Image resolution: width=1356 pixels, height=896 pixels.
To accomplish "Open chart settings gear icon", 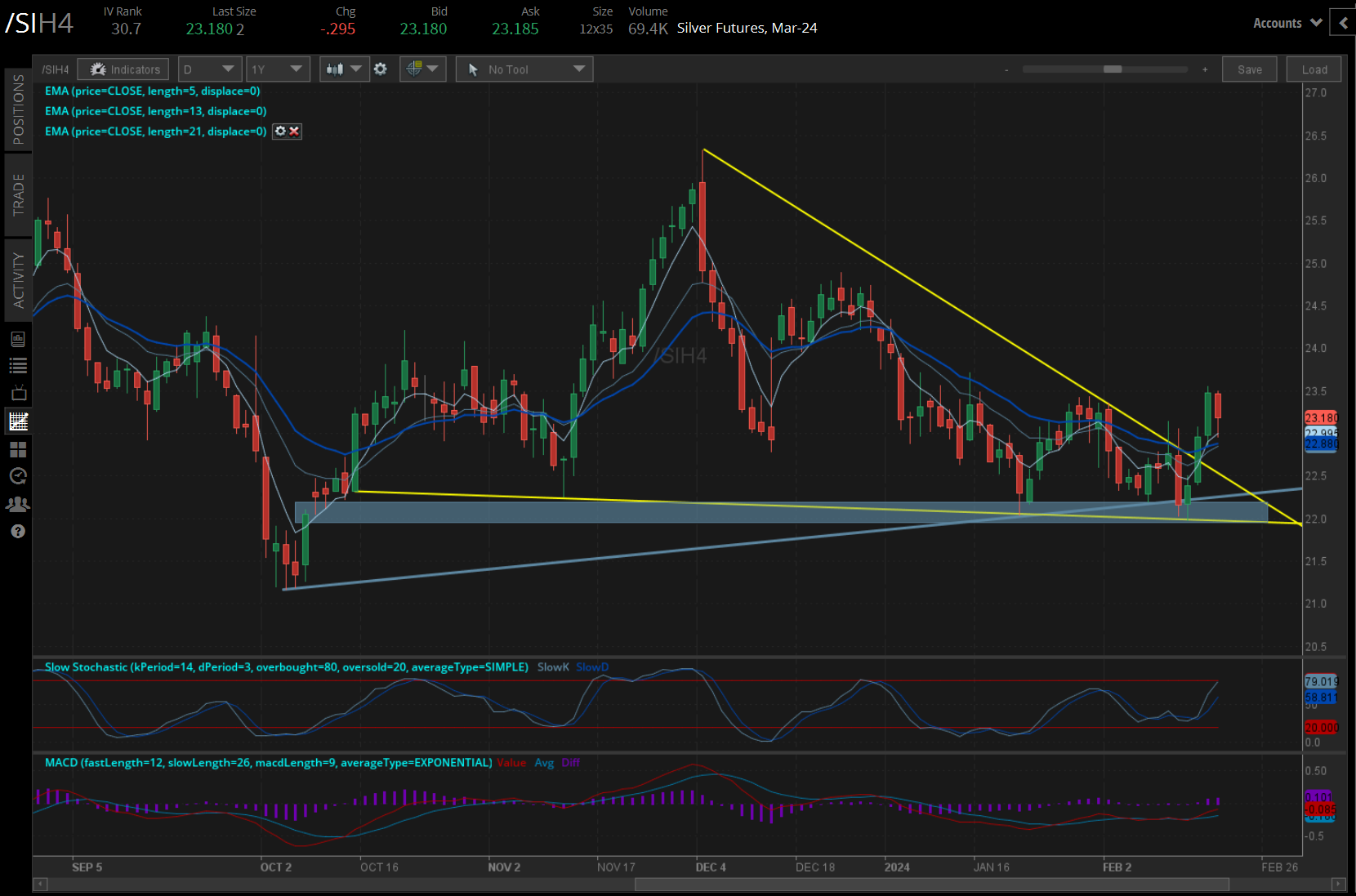I will click(x=381, y=69).
